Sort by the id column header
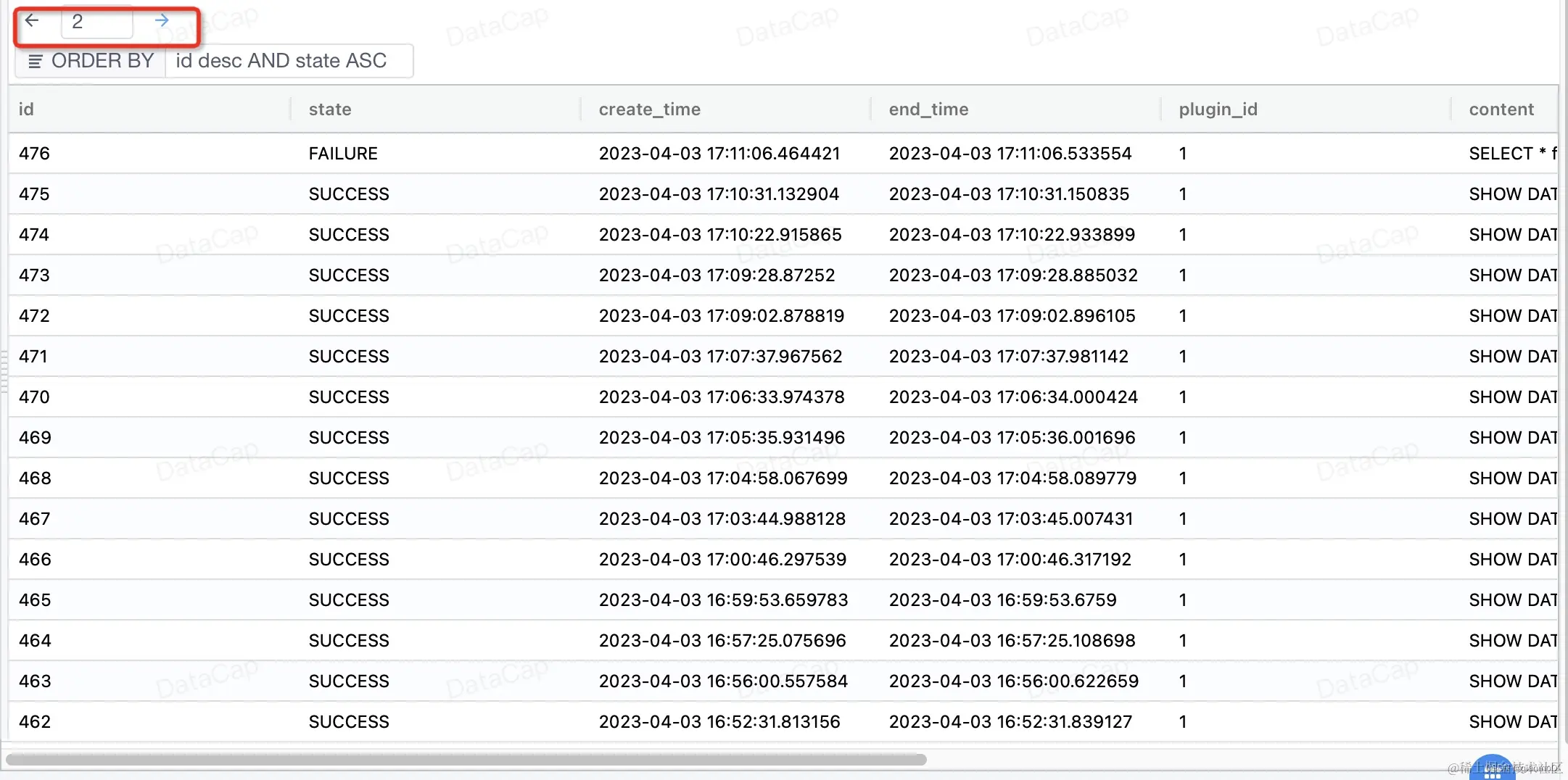Viewport: 1568px width, 780px height. [26, 109]
